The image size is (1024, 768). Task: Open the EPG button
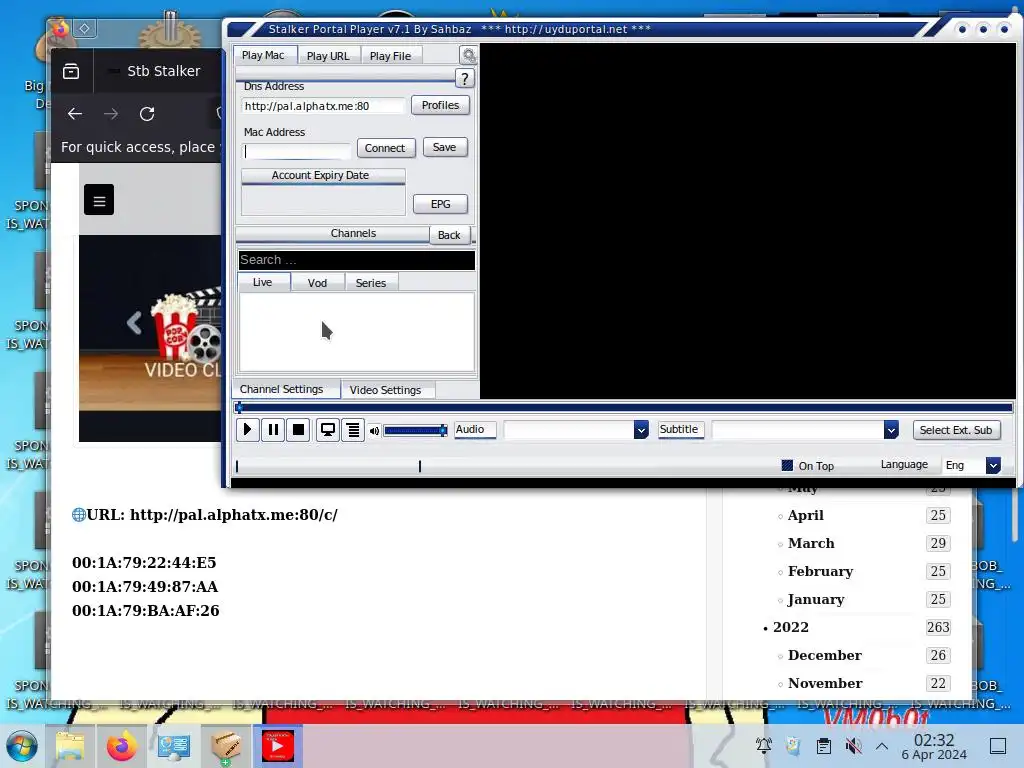point(440,204)
